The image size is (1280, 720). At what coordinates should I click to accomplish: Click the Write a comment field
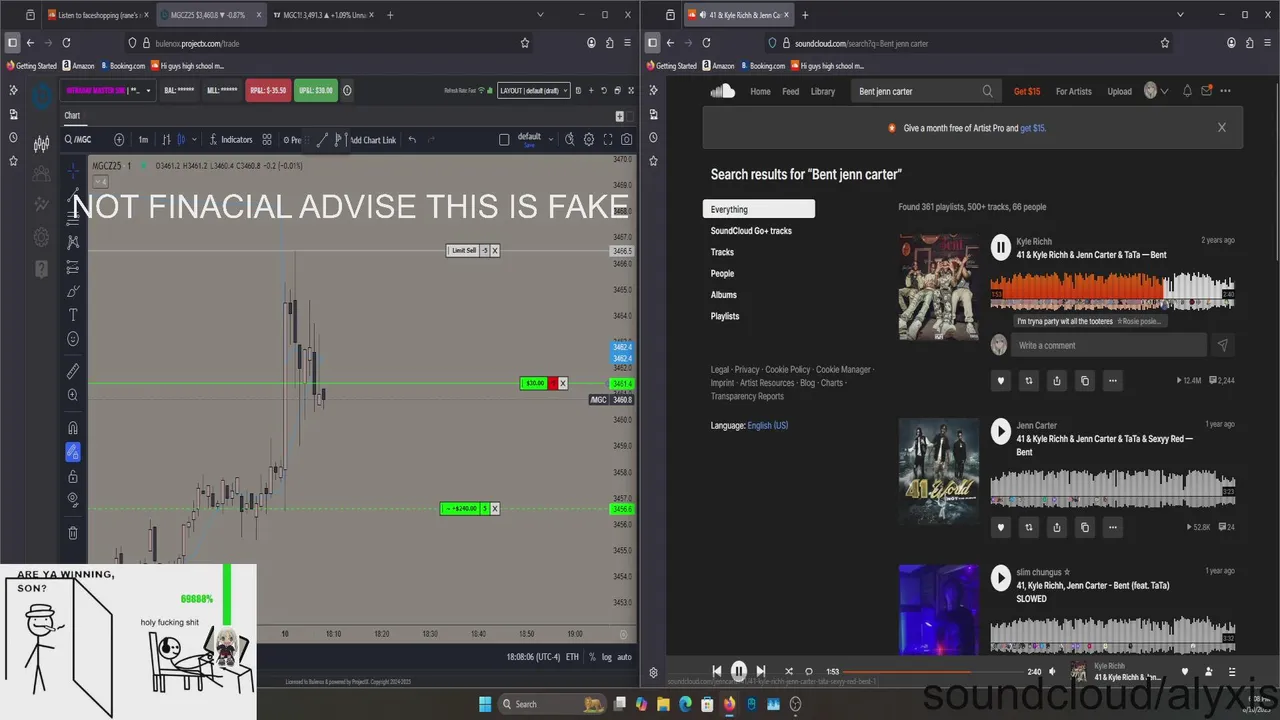click(x=1108, y=345)
